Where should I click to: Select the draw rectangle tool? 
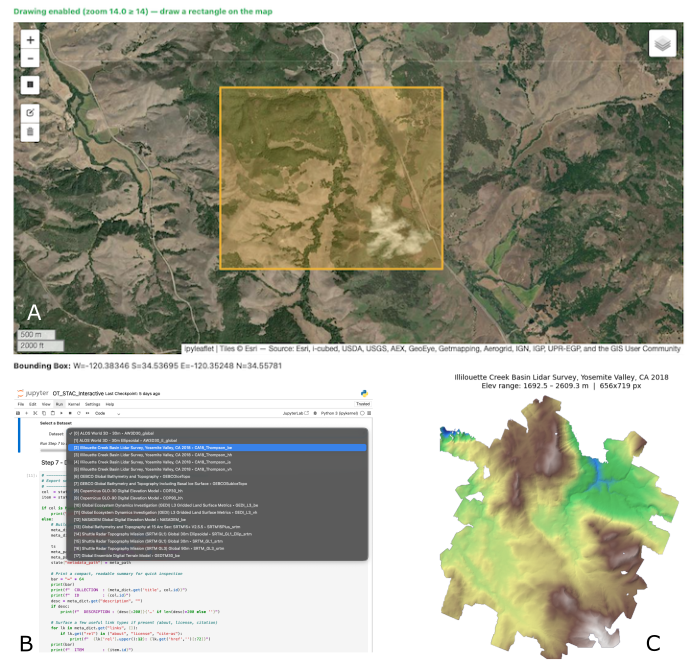coord(30,85)
